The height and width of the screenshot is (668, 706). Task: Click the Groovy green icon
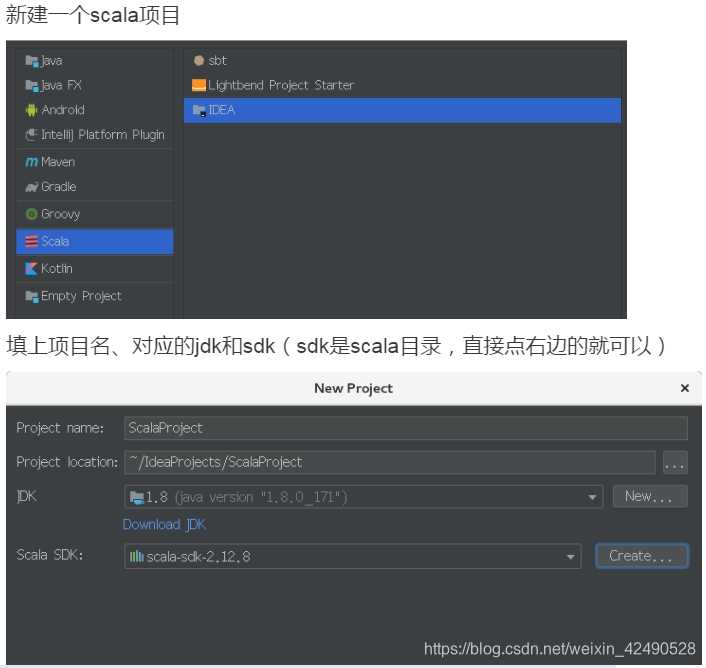(x=32, y=214)
